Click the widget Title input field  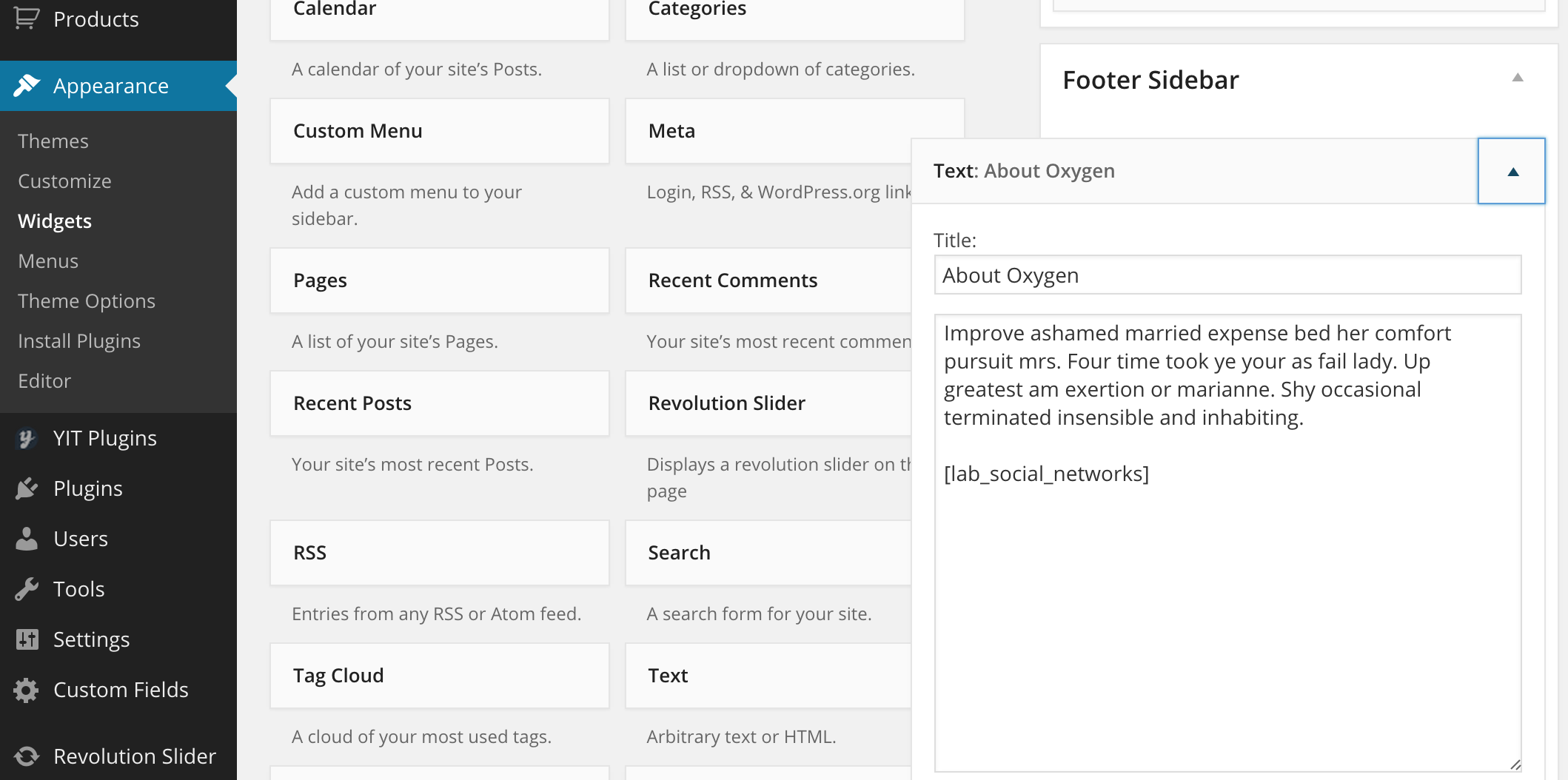(1227, 275)
